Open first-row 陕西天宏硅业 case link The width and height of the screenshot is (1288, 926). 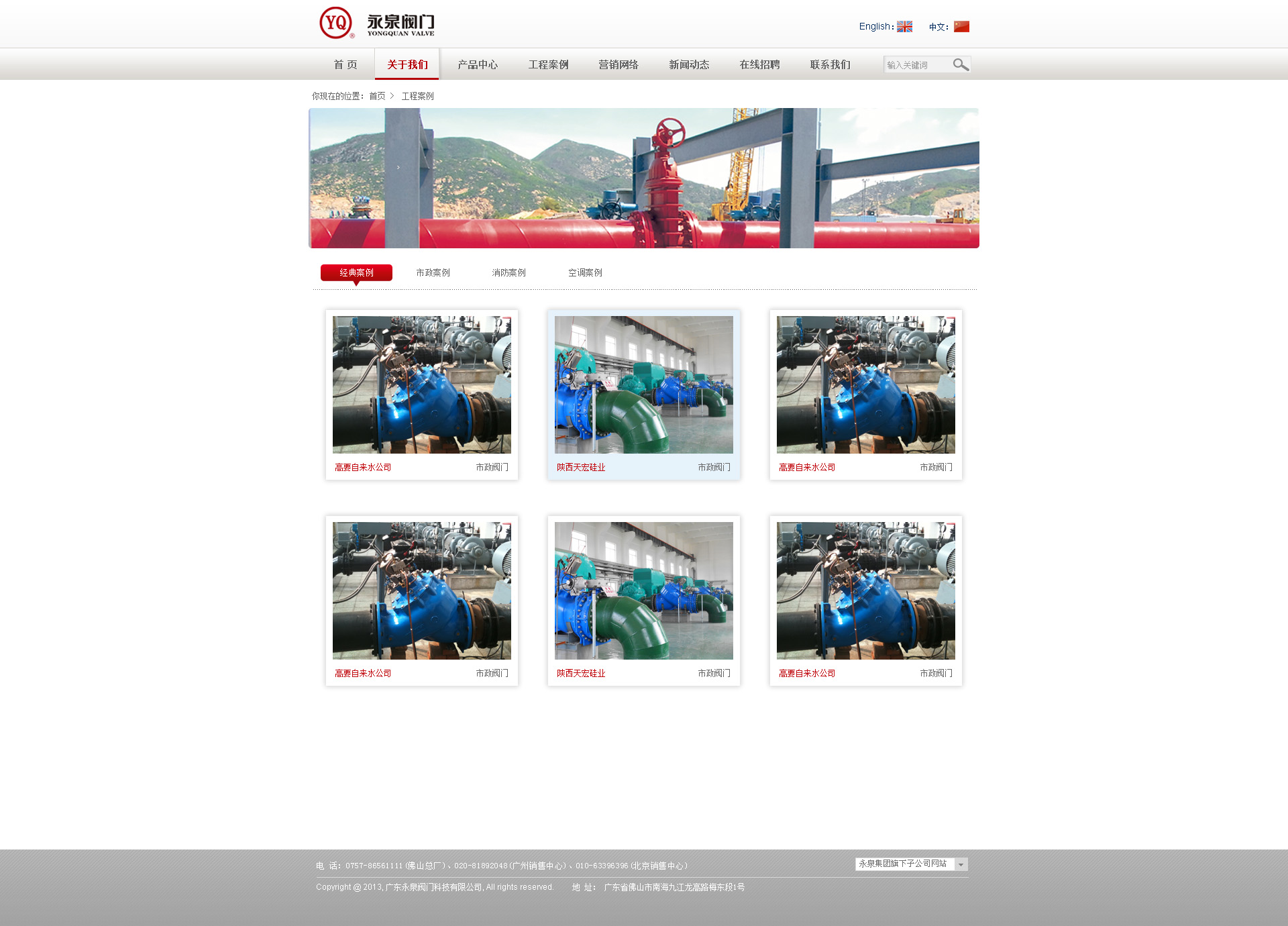point(581,467)
